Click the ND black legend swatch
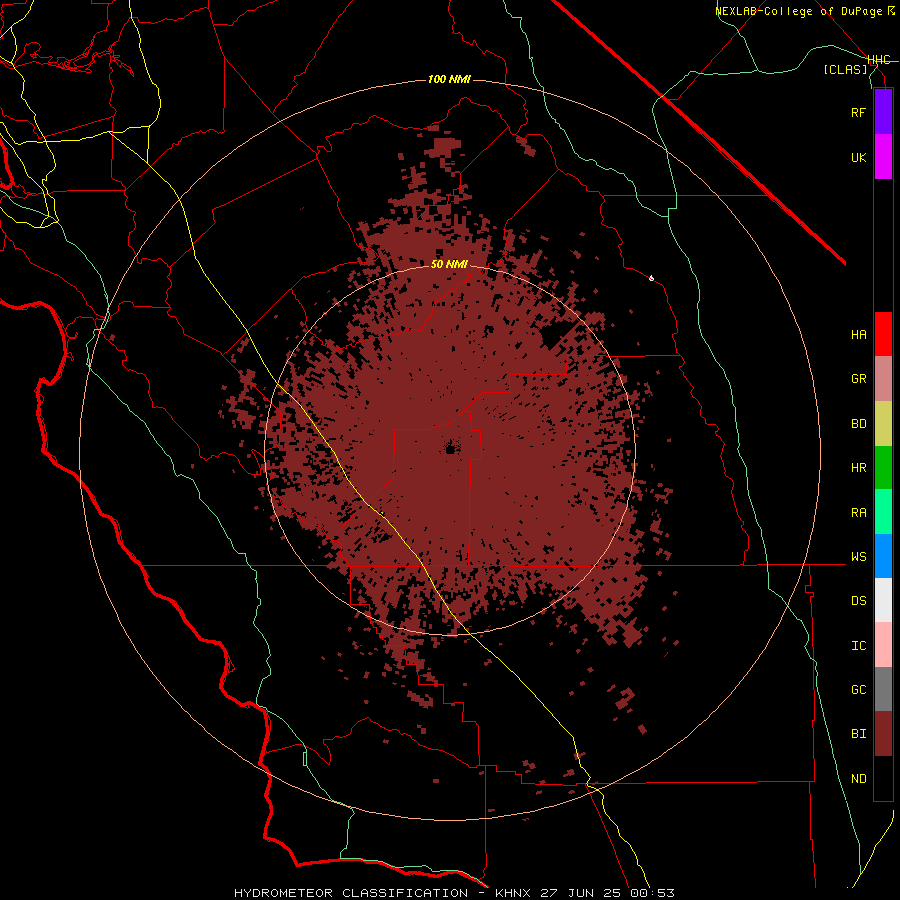Screen dimensions: 900x900 (x=883, y=778)
